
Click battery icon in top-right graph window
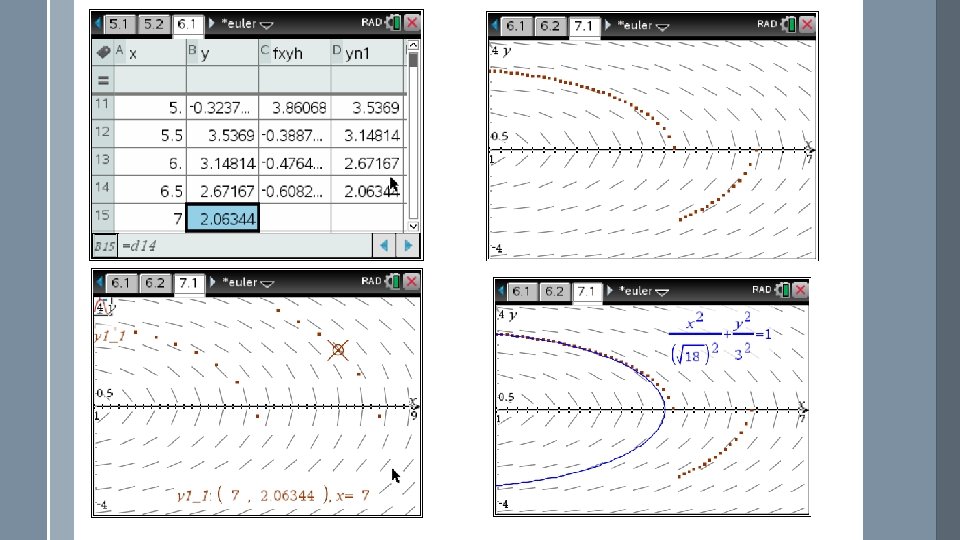pyautogui.click(x=789, y=24)
